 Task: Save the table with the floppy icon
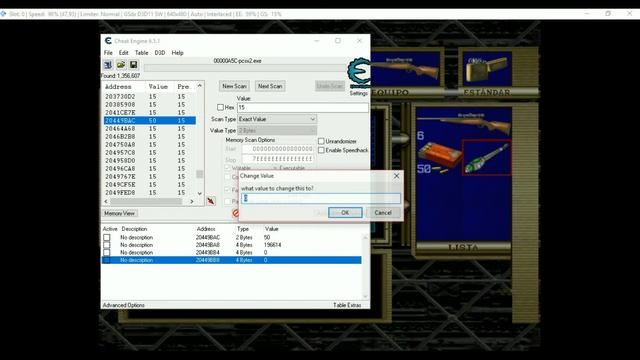(x=133, y=65)
